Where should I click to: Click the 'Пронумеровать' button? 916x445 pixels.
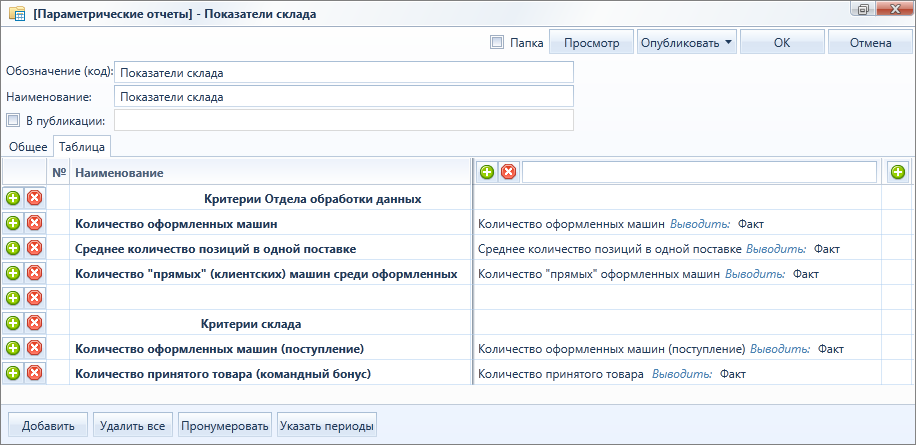point(225,426)
